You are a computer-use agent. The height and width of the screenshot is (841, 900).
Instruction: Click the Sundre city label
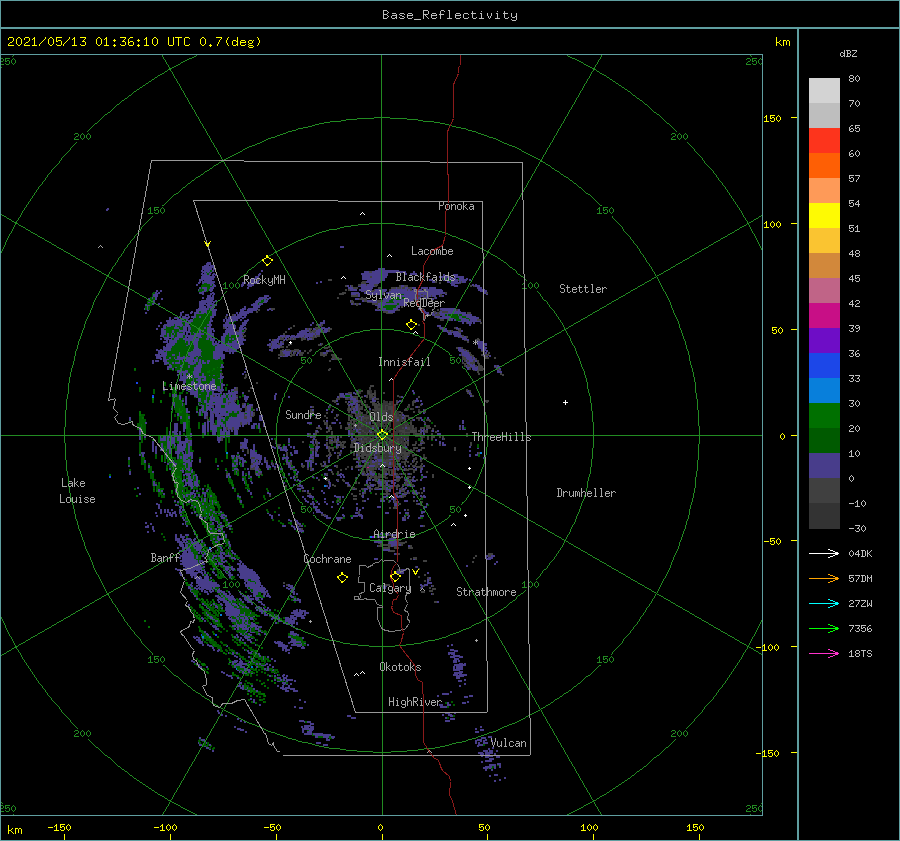coord(303,414)
